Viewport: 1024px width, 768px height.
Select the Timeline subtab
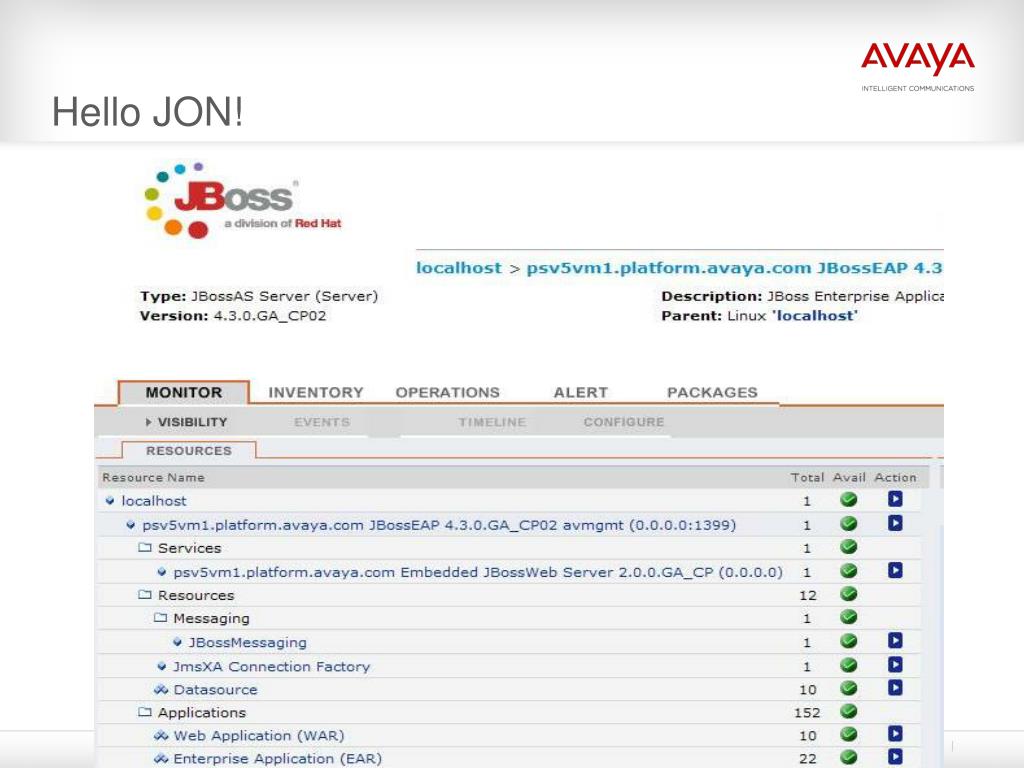pyautogui.click(x=492, y=422)
